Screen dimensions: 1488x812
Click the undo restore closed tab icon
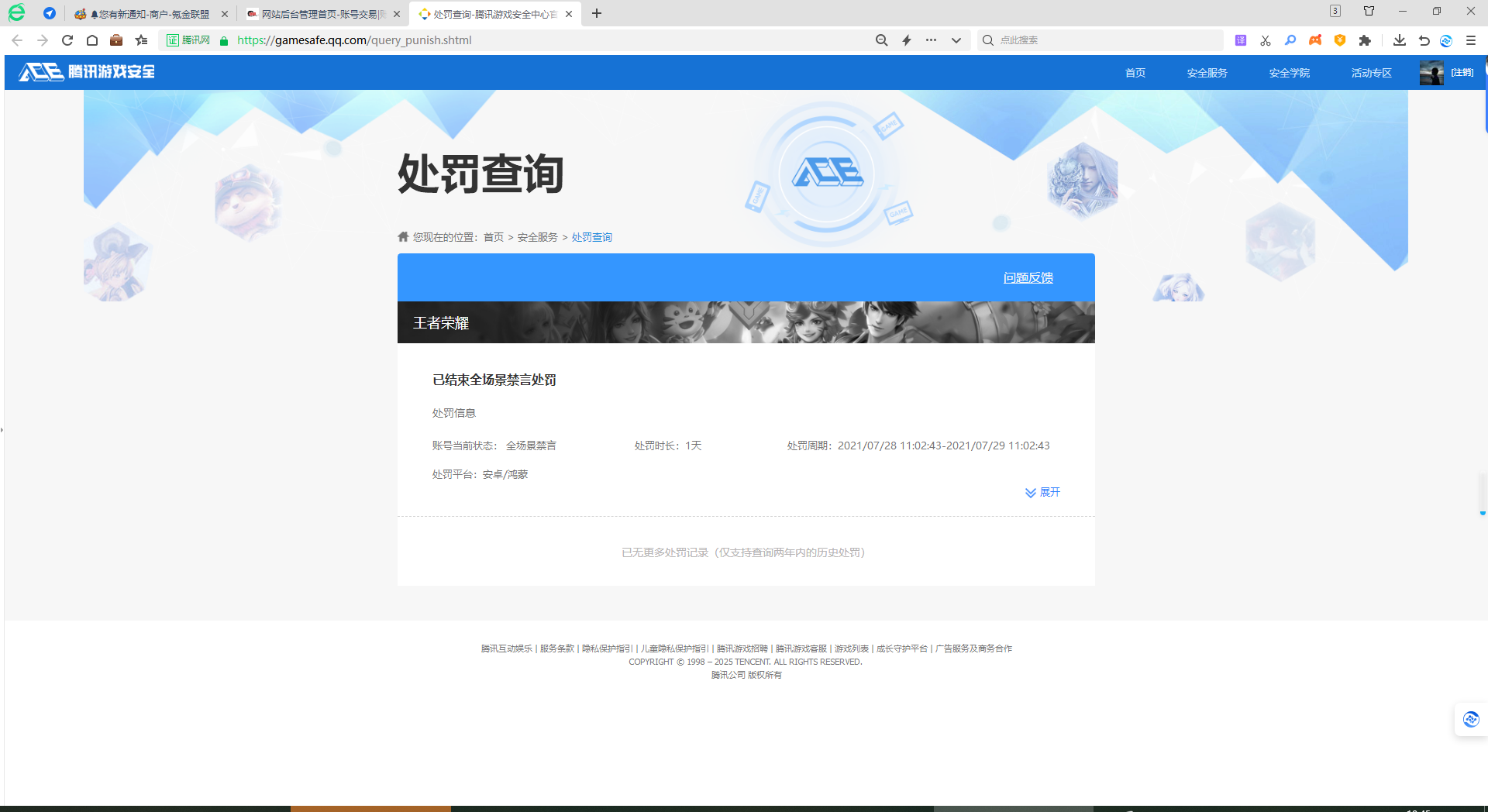click(1424, 40)
